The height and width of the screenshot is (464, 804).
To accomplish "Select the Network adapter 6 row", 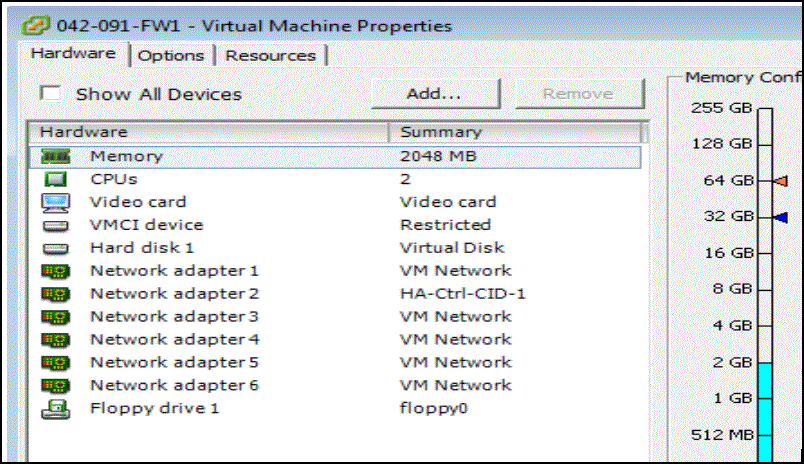I will click(x=174, y=385).
